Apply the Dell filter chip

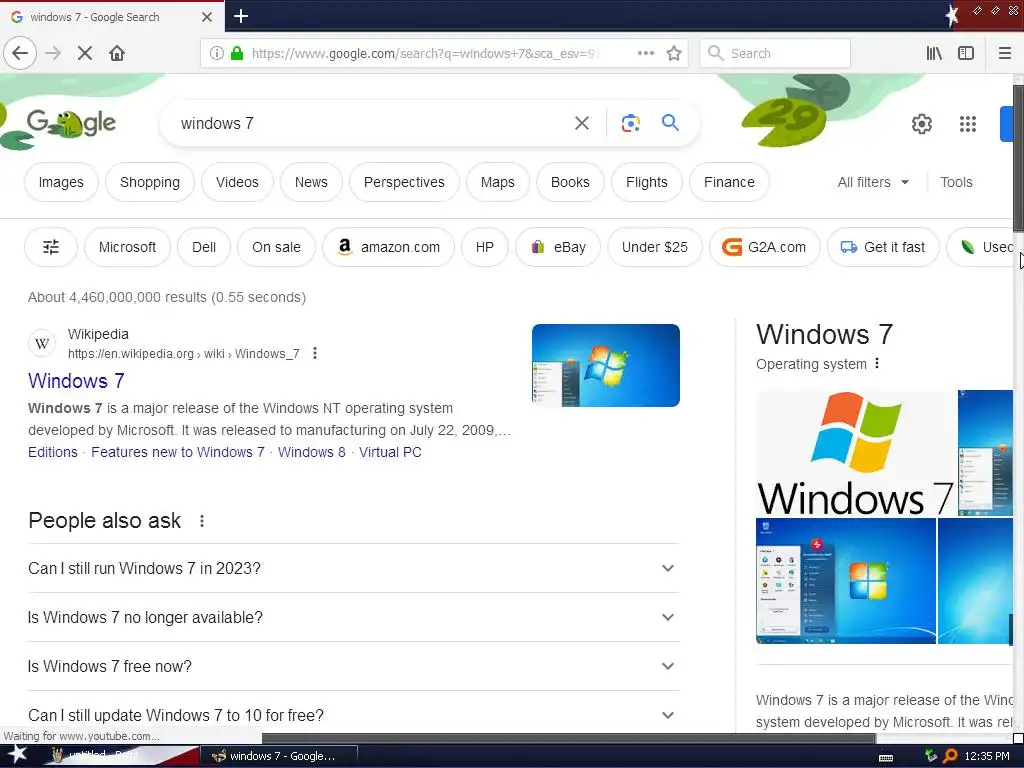[204, 247]
